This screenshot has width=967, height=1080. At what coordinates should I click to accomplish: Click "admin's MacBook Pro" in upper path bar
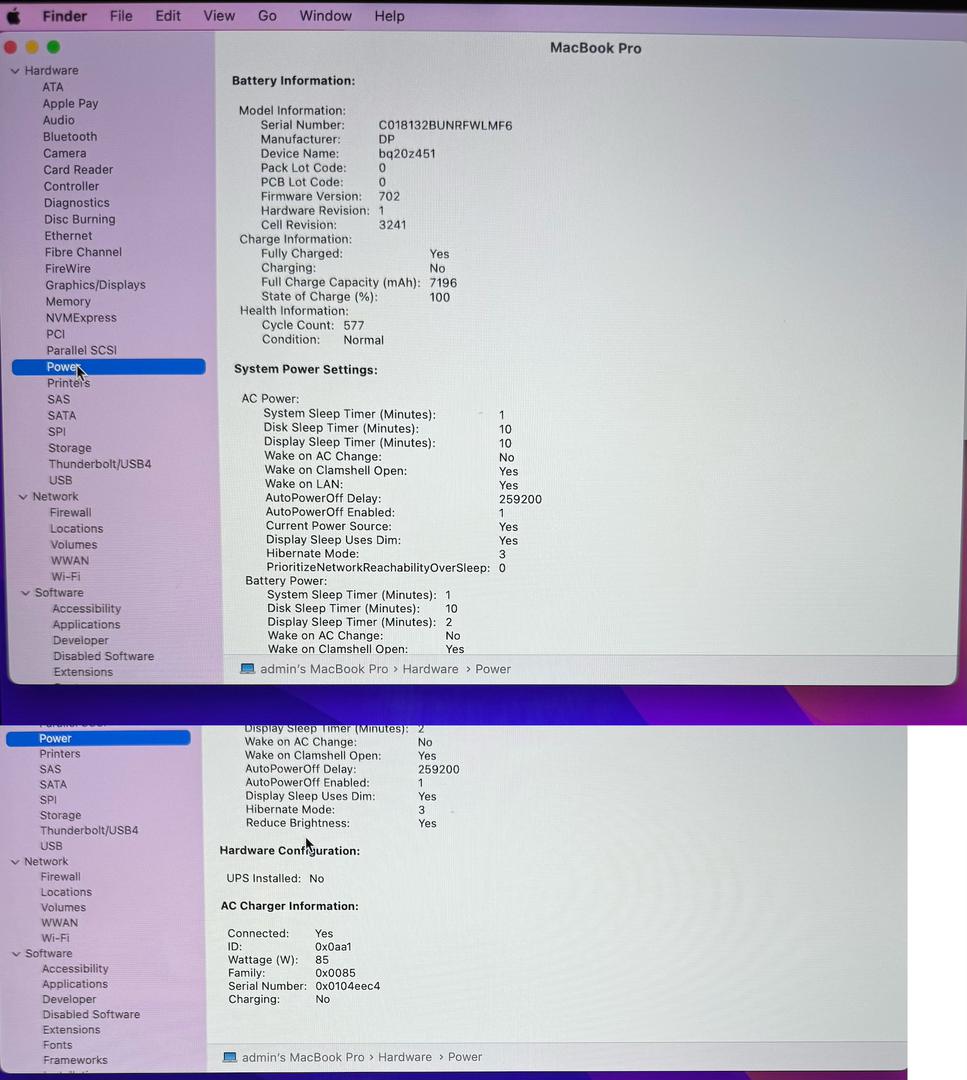(324, 669)
